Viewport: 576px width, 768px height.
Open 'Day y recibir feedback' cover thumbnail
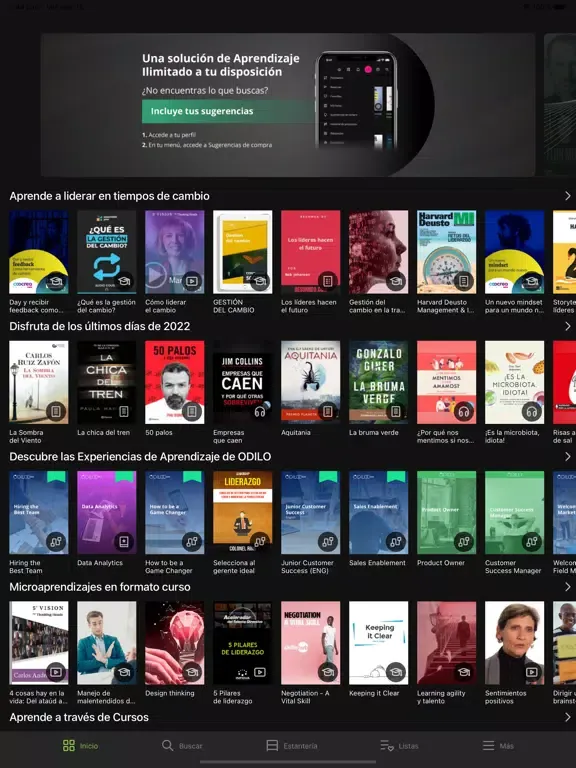point(39,252)
